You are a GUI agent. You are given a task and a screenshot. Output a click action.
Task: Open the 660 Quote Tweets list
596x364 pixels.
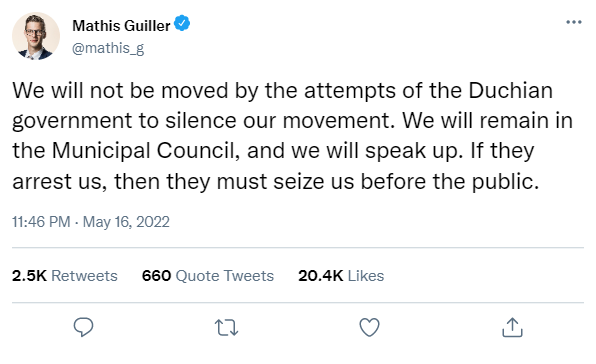point(208,275)
